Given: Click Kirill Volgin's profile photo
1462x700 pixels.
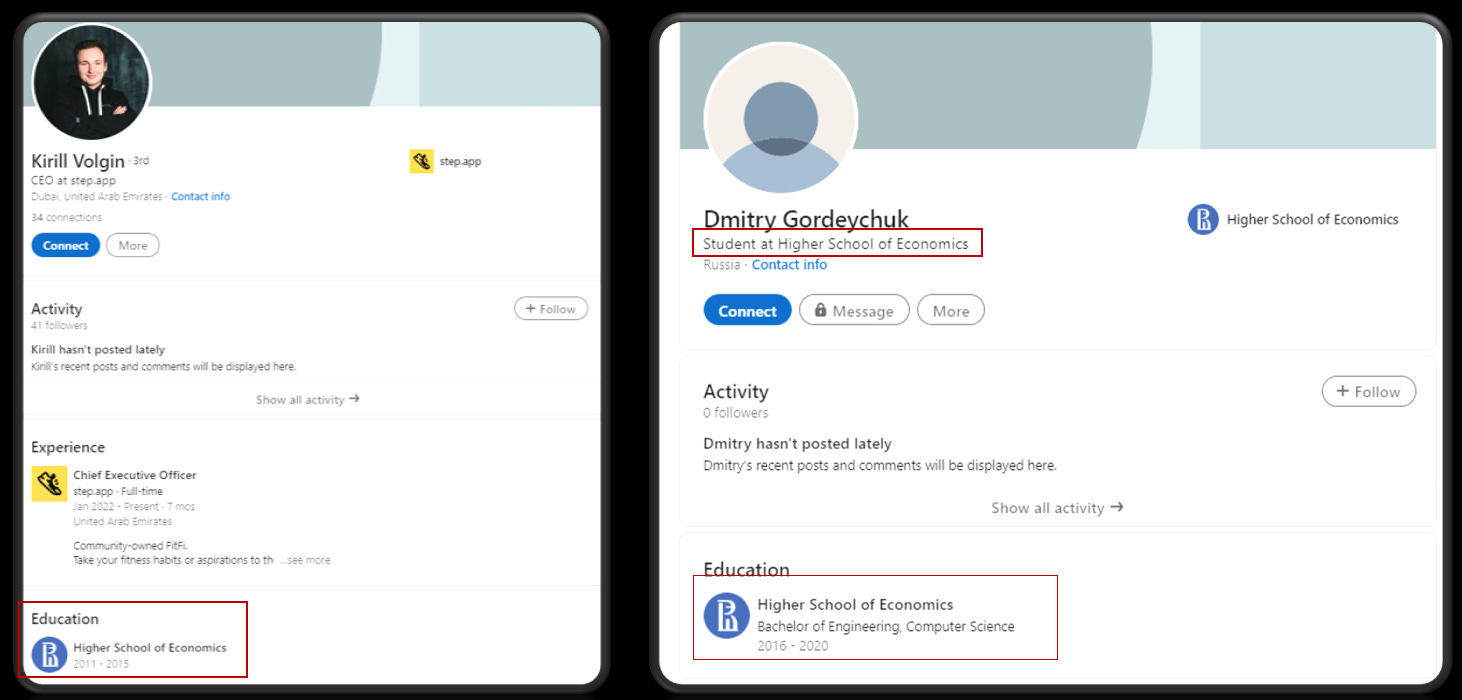Looking at the screenshot, I should (x=92, y=82).
